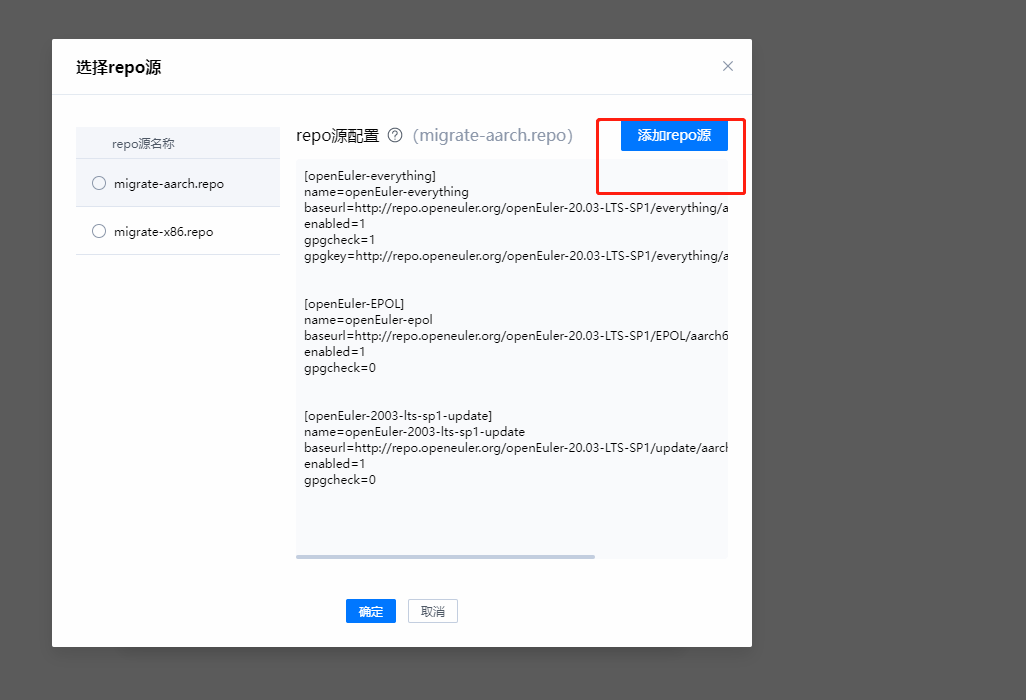Select the migrate-aarch.repo radio button
Viewport: 1026px width, 700px height.
click(99, 183)
